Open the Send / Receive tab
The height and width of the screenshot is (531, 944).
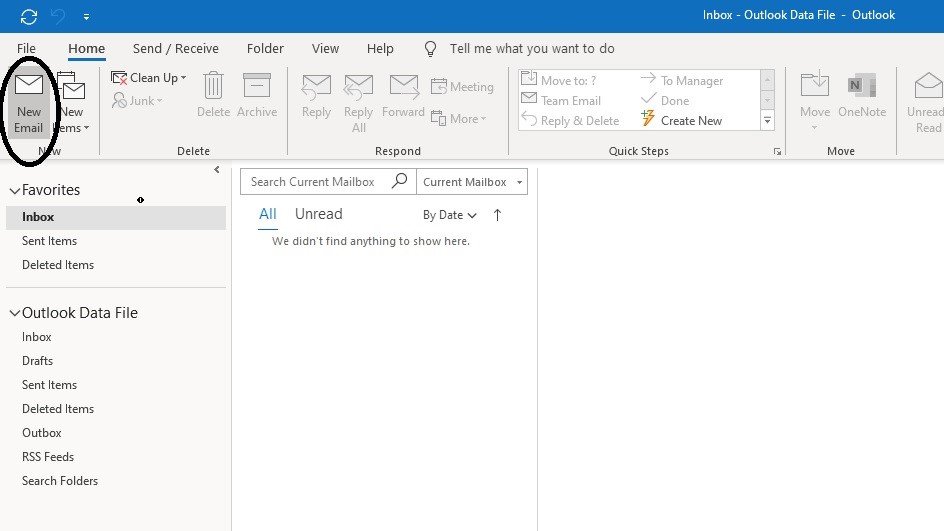(175, 48)
